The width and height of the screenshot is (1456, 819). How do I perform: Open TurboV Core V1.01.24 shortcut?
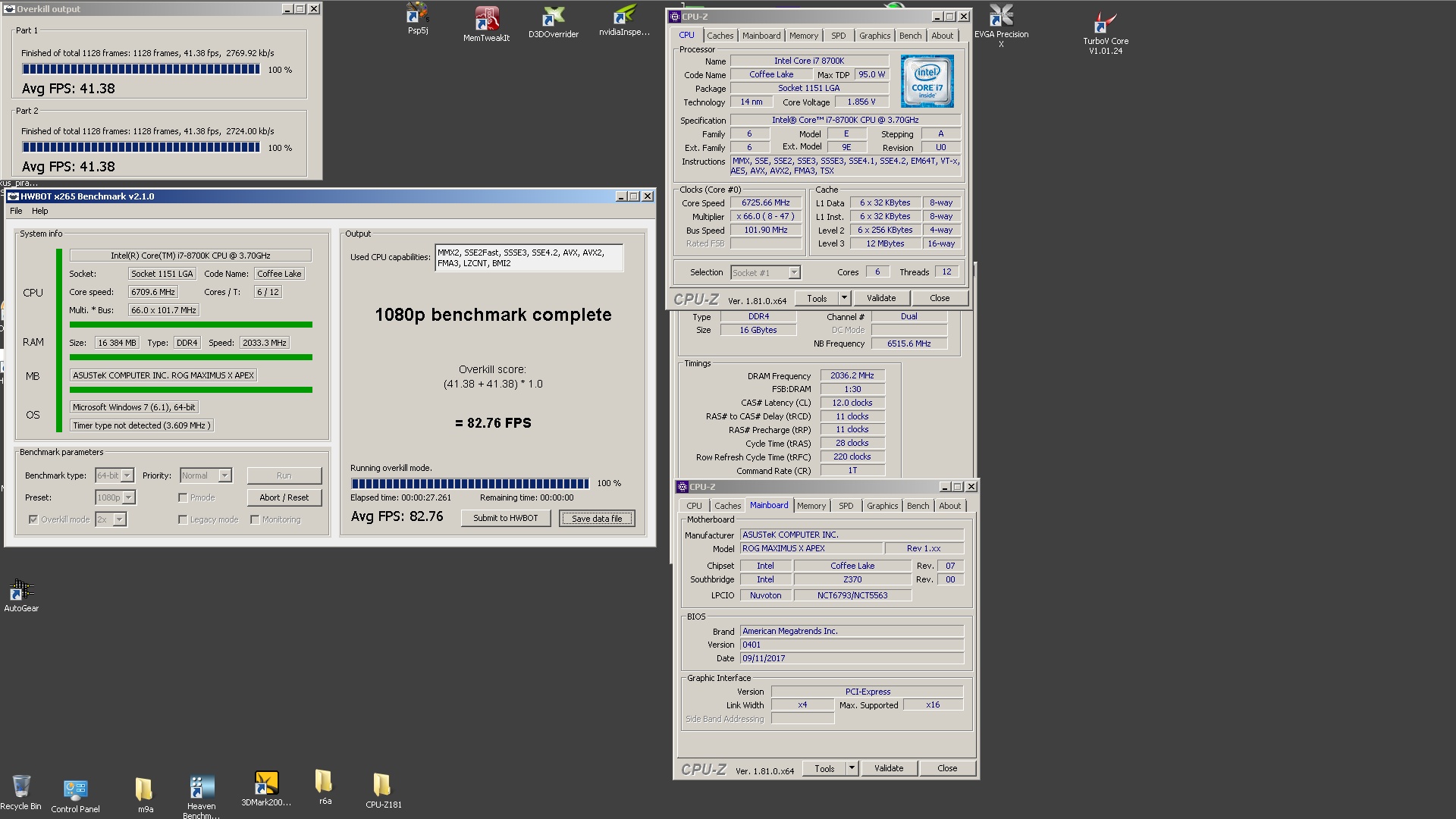[x=1105, y=33]
